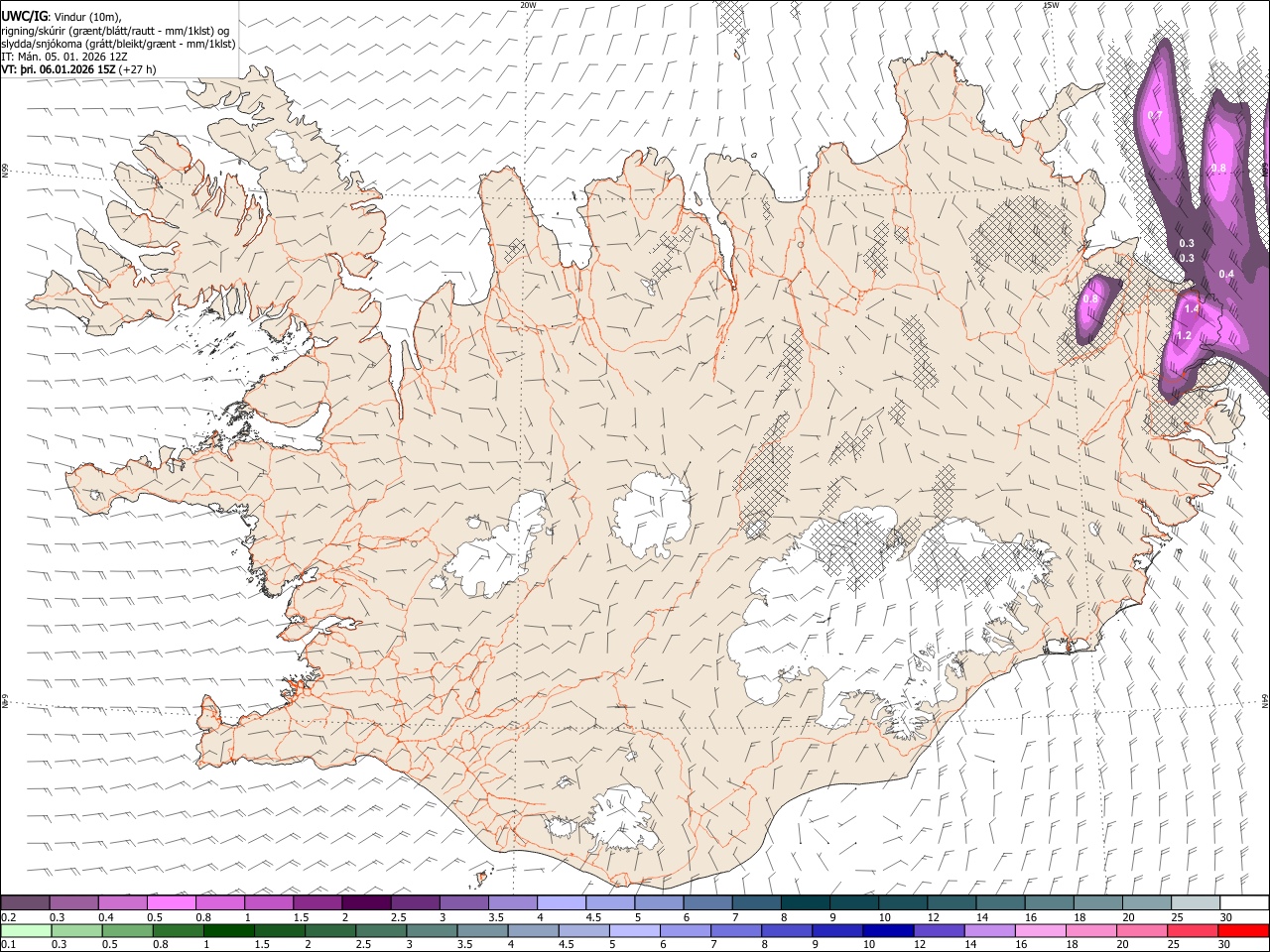Select the darkest green 1–1.5 rain legend swatch
This screenshot has width=1270, height=952.
coord(229,930)
